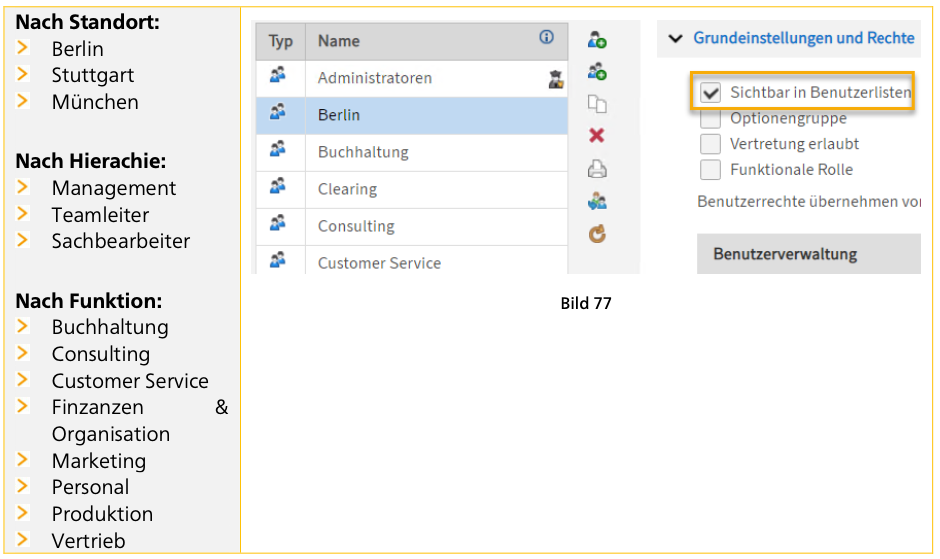Viewport: 940px width, 559px height.
Task: Click the red X delete icon
Action: (x=596, y=136)
